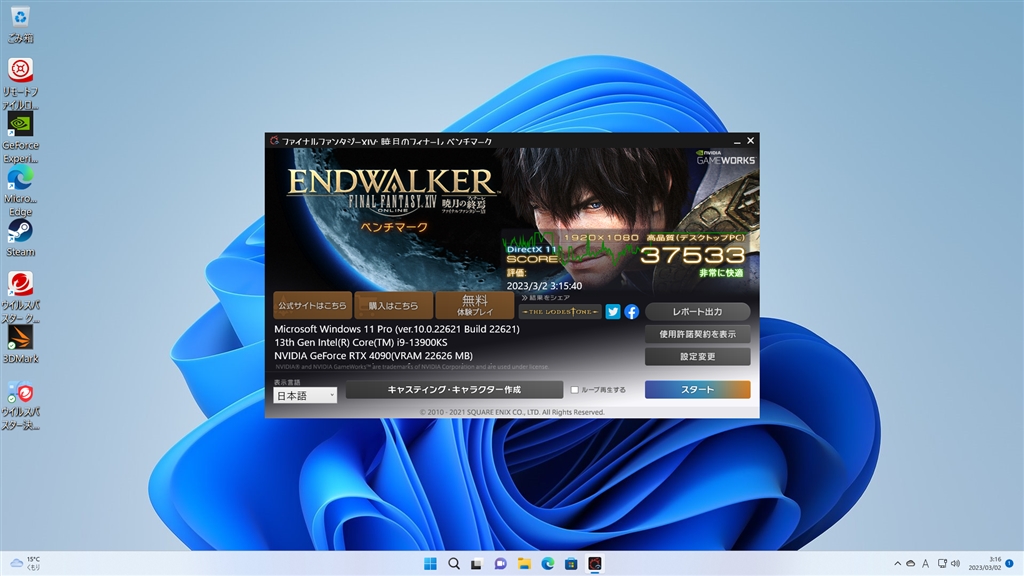The height and width of the screenshot is (576, 1024).
Task: Share result on Facebook
Action: 632,312
